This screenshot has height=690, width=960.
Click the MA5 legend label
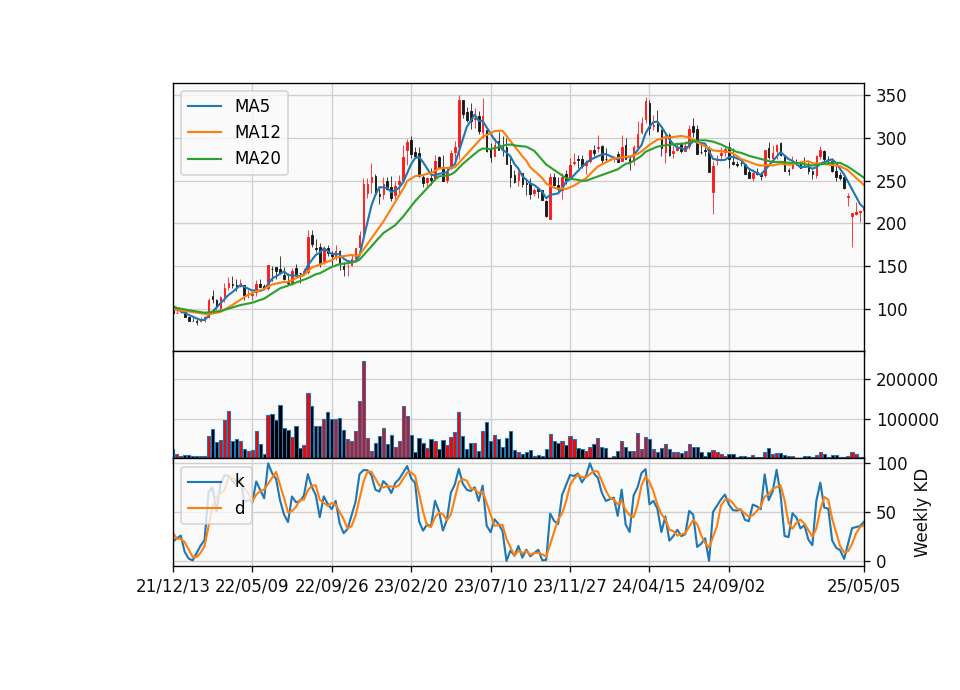[x=252, y=106]
